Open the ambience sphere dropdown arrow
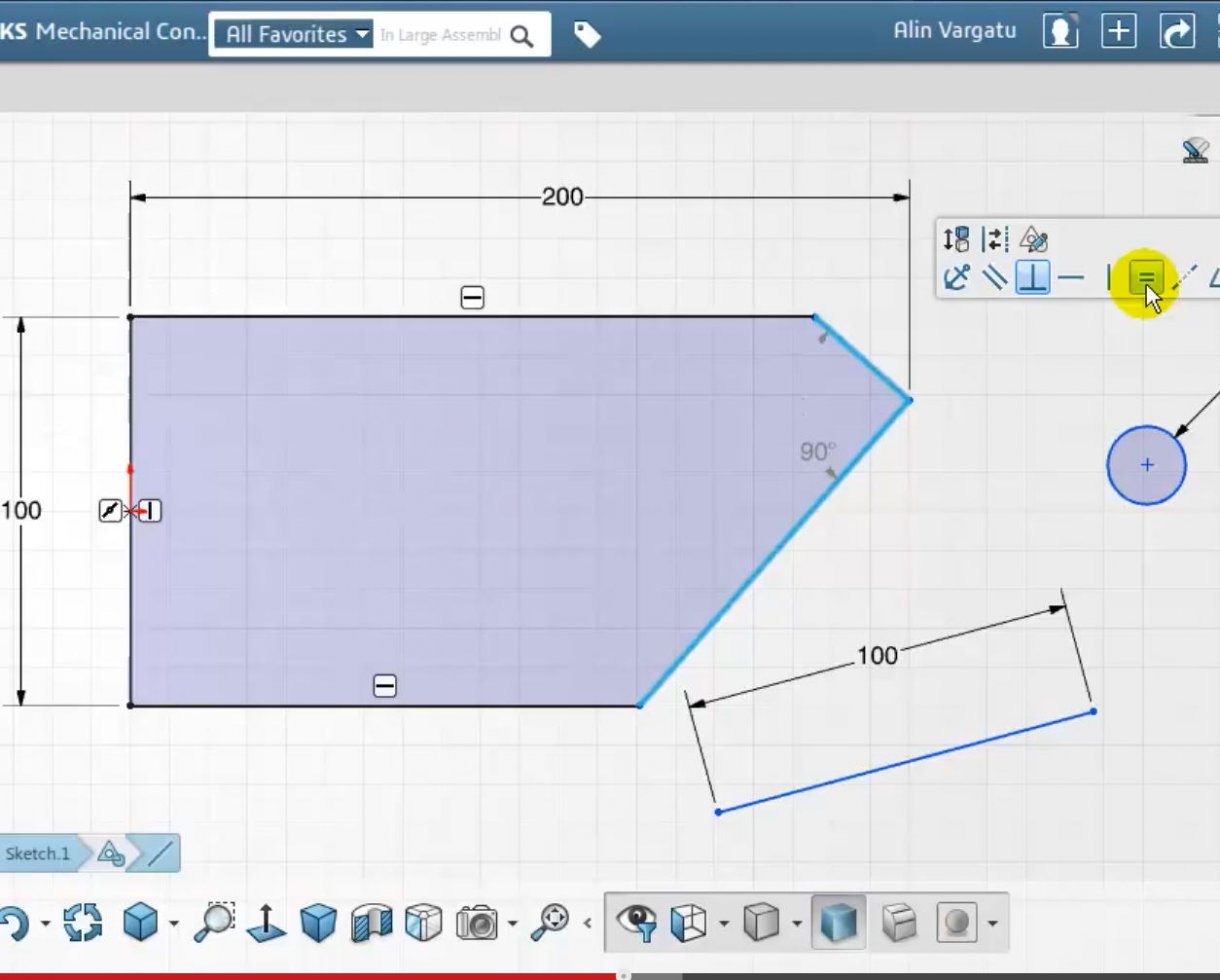This screenshot has height=980, width=1220. (992, 923)
